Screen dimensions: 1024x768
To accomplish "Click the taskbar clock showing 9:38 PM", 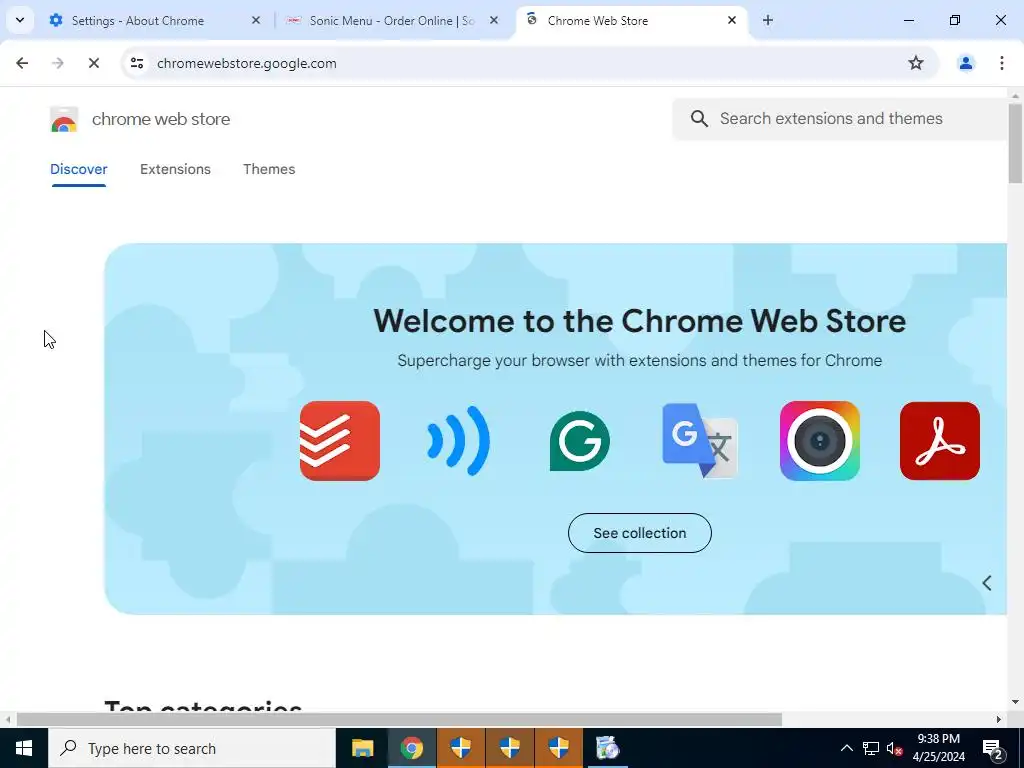I will pyautogui.click(x=938, y=748).
